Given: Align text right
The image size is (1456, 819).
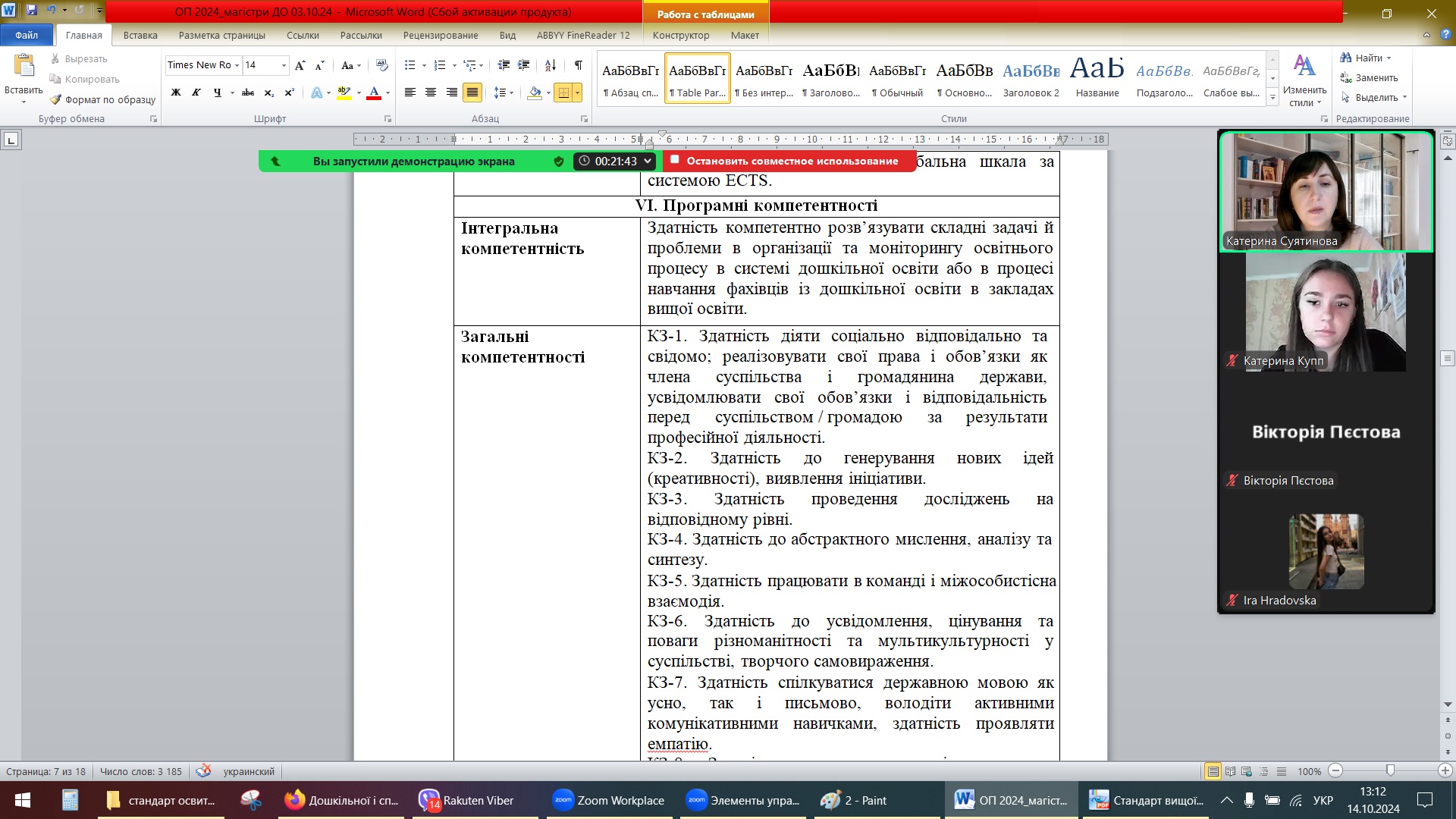Looking at the screenshot, I should click(452, 93).
